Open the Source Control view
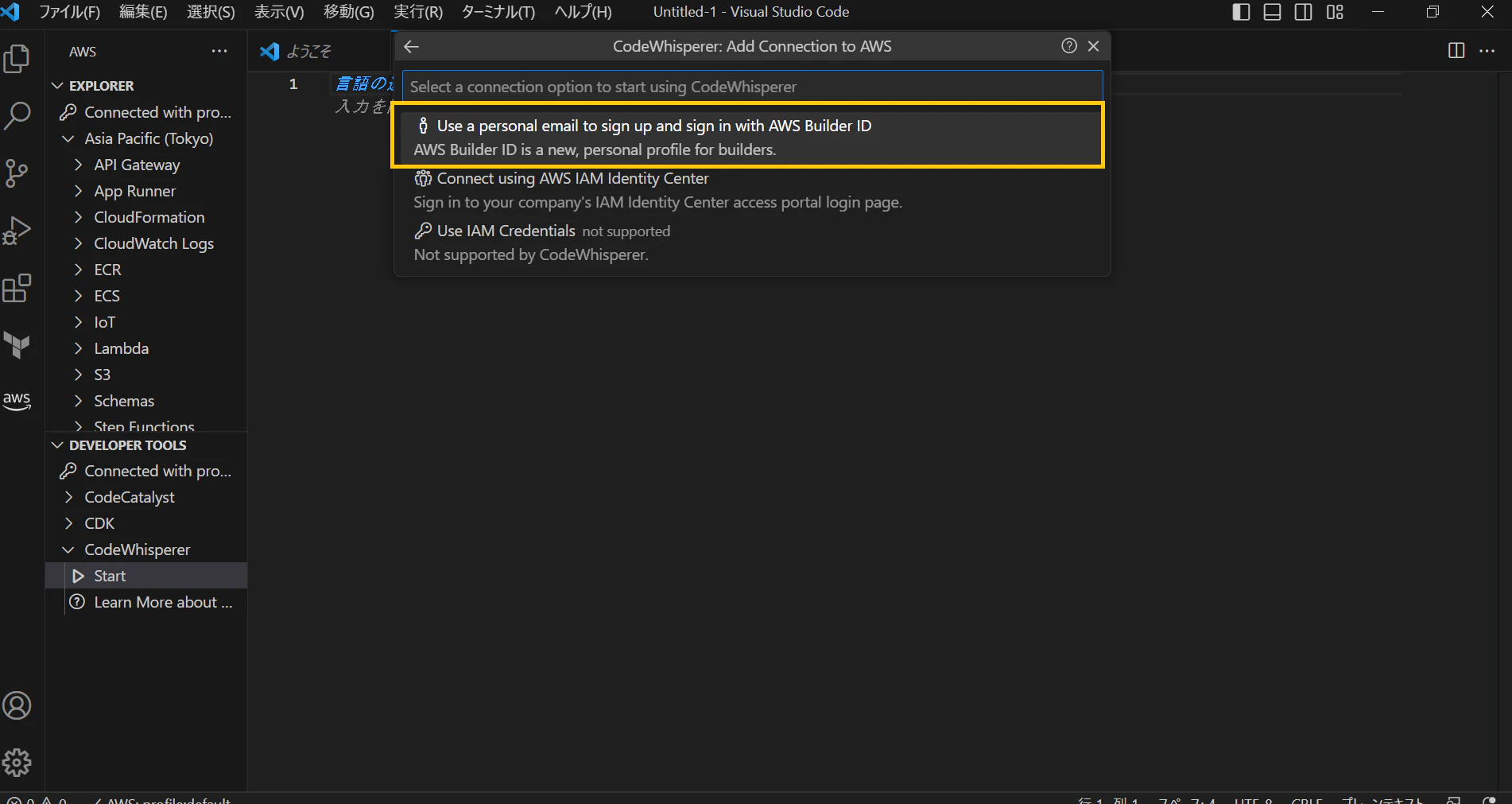 [17, 173]
